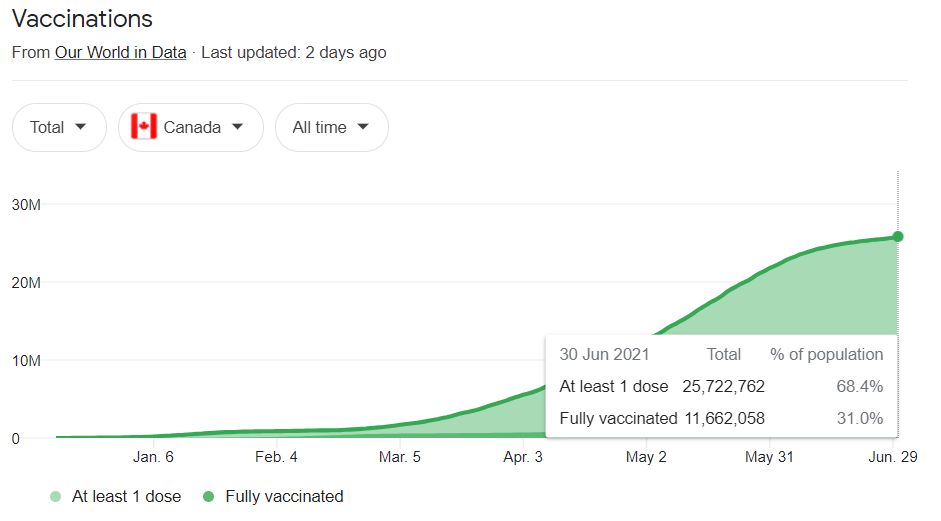
Task: Open the All time range dropdown
Action: coord(332,127)
